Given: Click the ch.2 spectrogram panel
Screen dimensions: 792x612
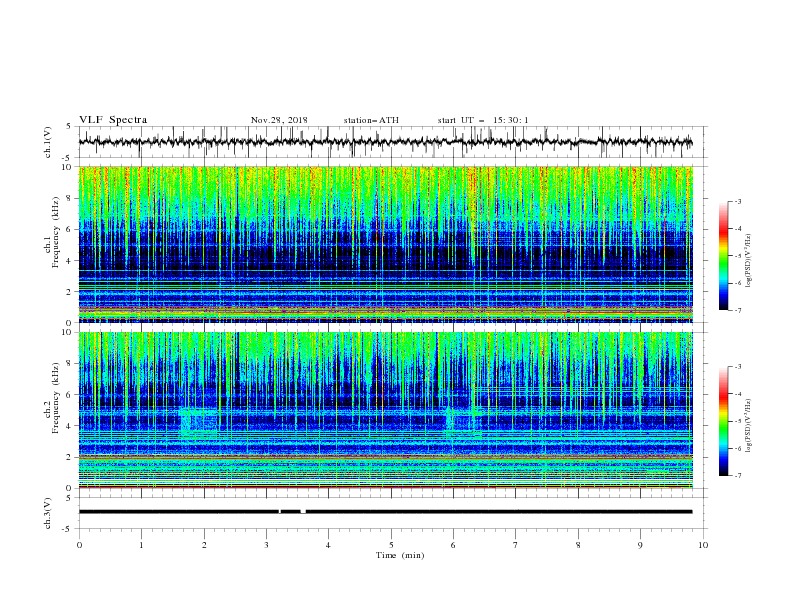Looking at the screenshot, I should click(x=386, y=410).
